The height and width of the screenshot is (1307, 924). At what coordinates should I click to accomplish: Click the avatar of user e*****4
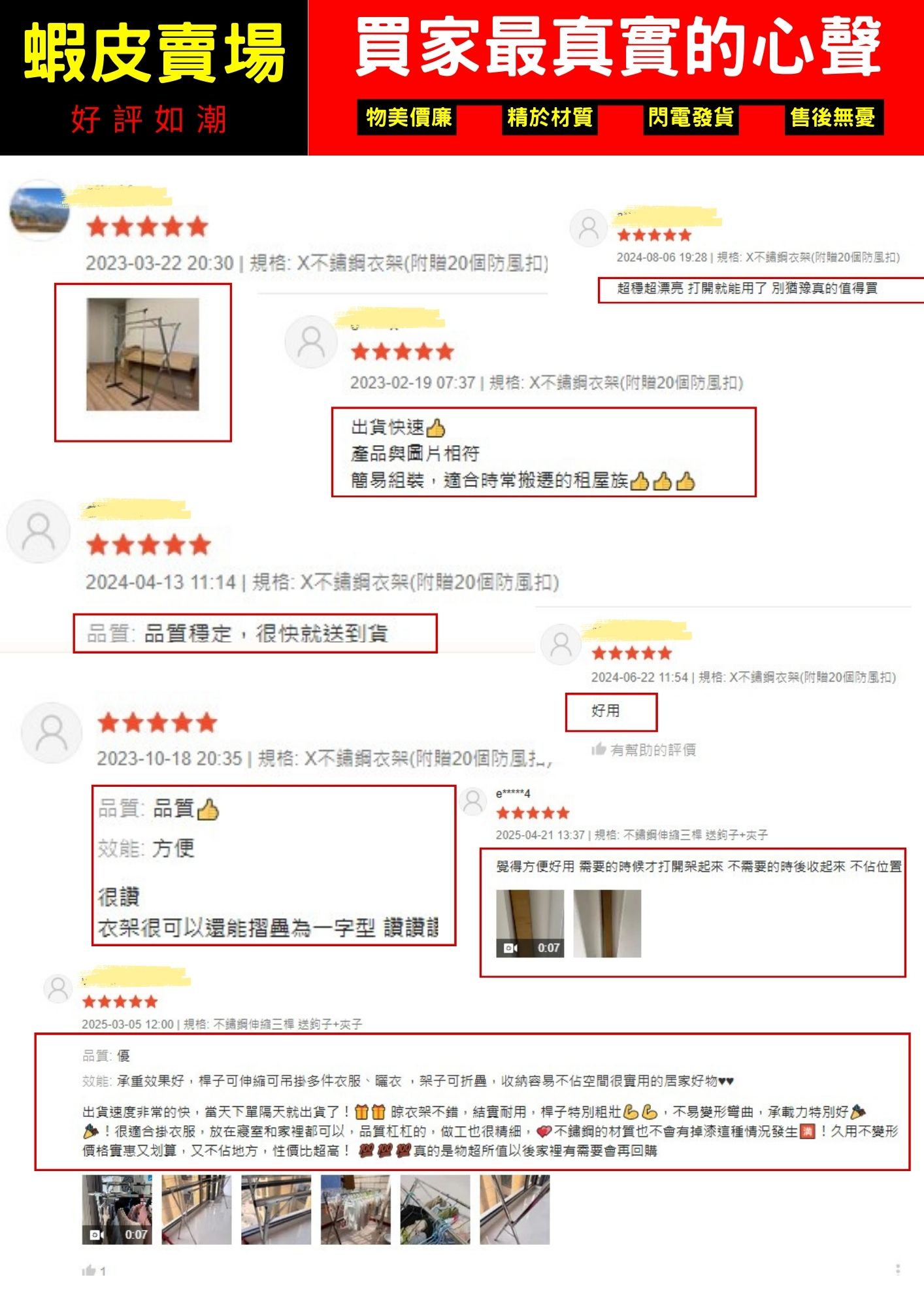point(472,801)
